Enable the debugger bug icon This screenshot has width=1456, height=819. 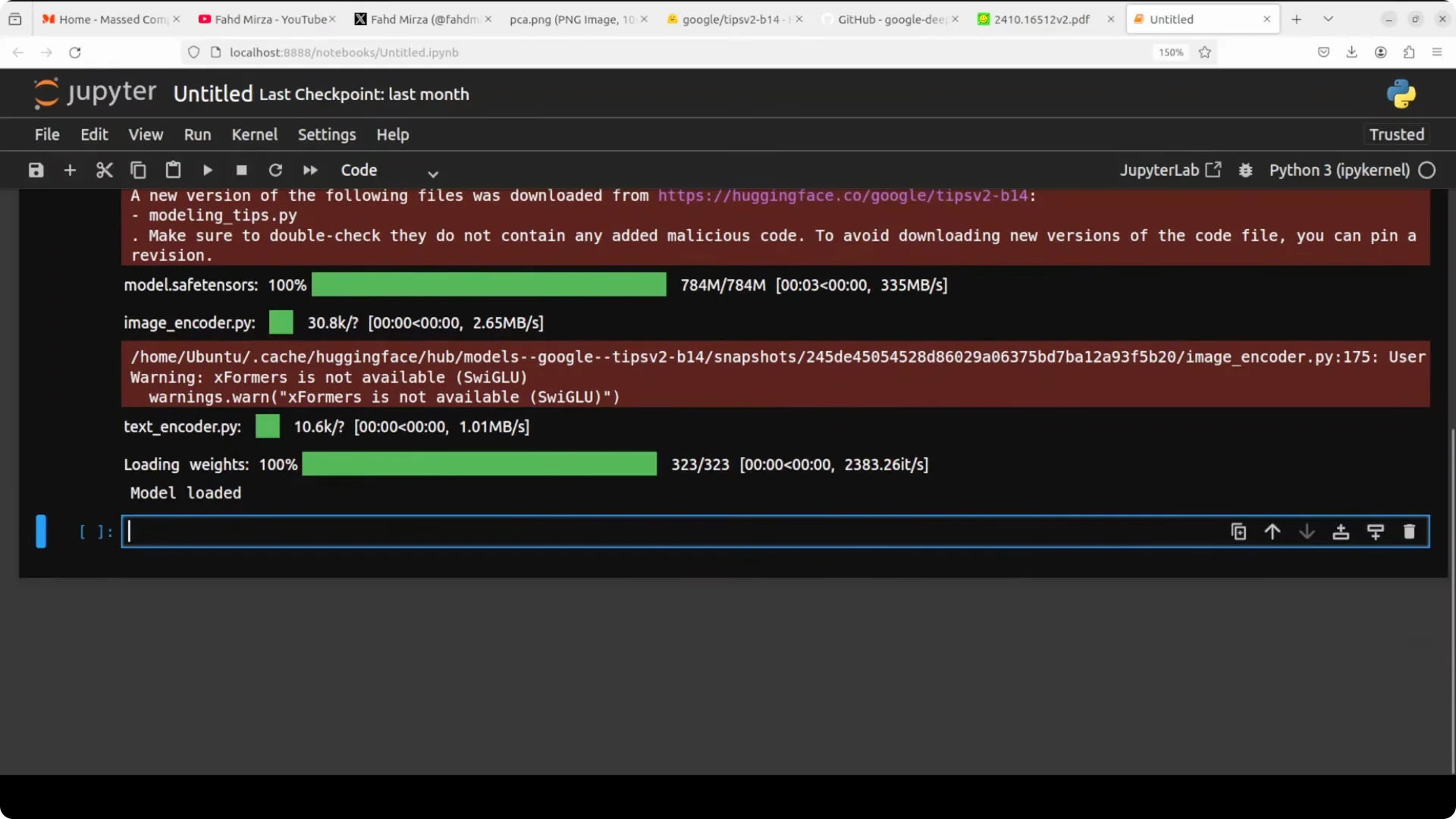(x=1245, y=170)
